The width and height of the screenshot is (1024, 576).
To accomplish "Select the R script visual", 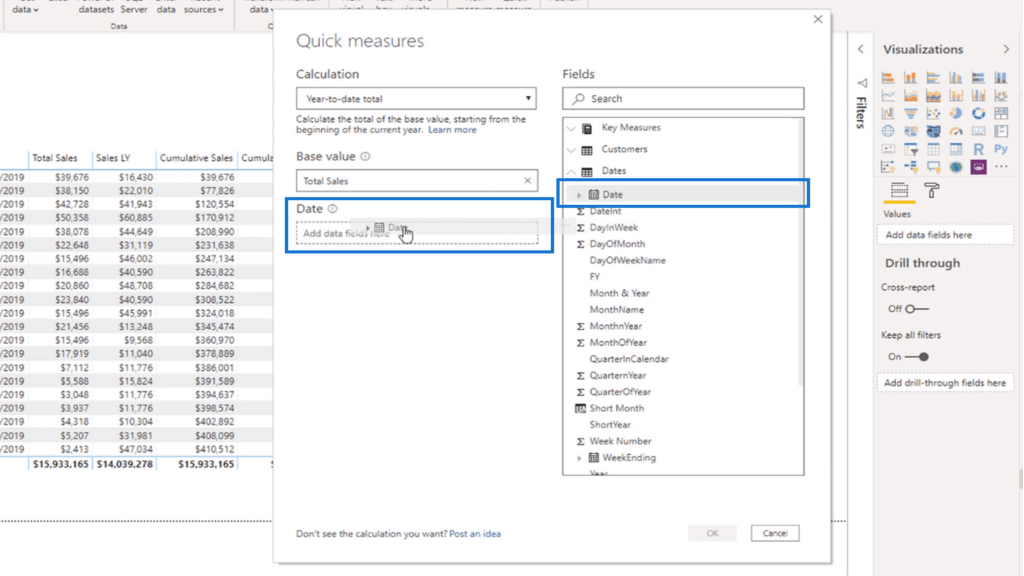I will [978, 150].
